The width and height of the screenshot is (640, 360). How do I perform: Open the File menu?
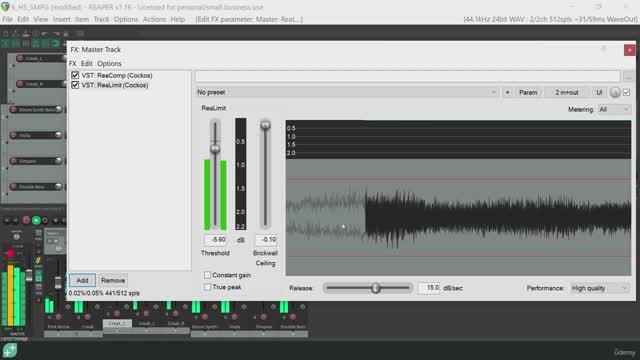(7, 19)
